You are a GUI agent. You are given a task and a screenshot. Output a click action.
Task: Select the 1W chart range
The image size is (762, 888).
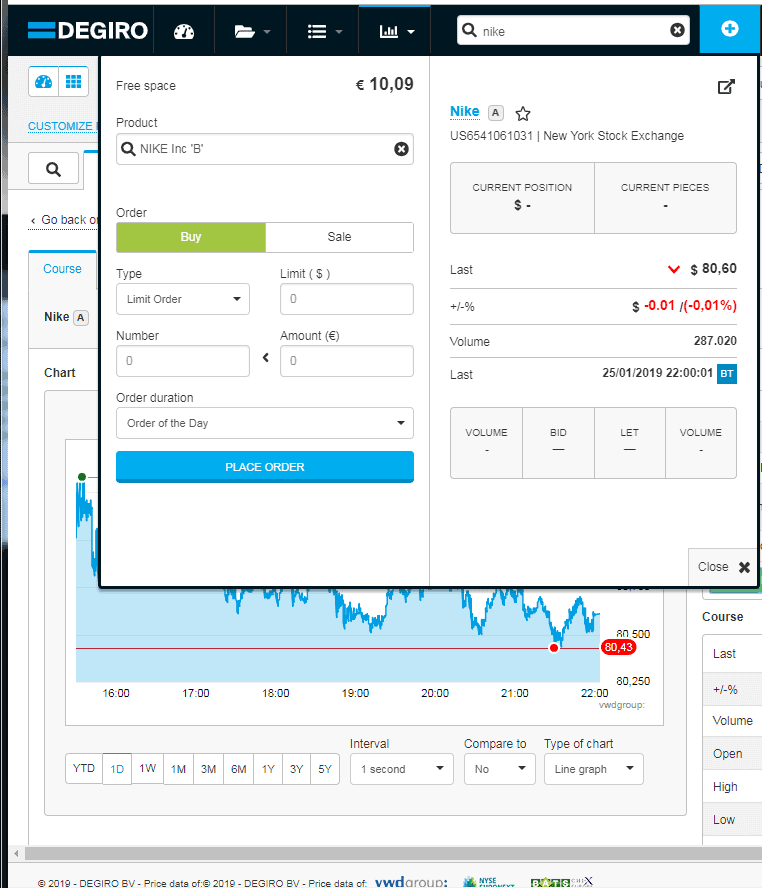coord(148,769)
